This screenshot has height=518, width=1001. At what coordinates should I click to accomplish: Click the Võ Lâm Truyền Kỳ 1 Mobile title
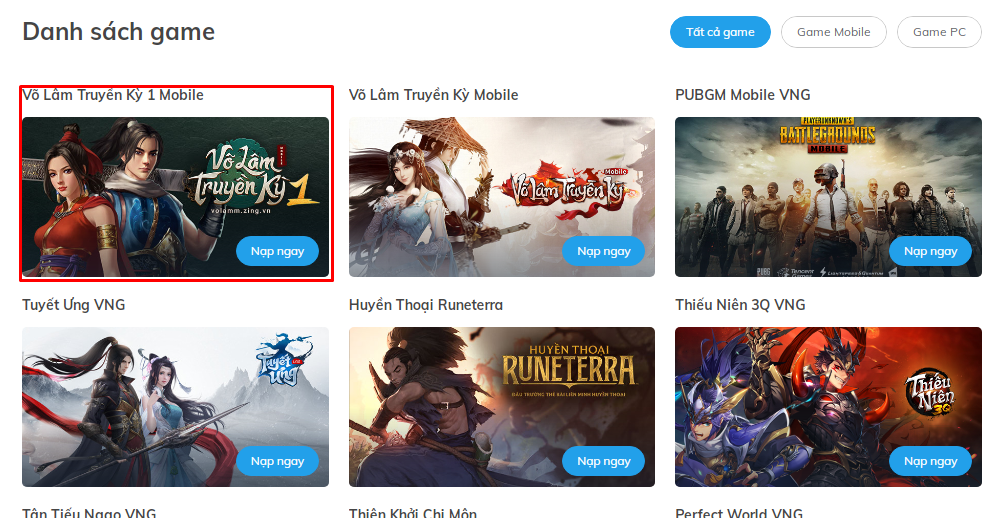coord(113,95)
